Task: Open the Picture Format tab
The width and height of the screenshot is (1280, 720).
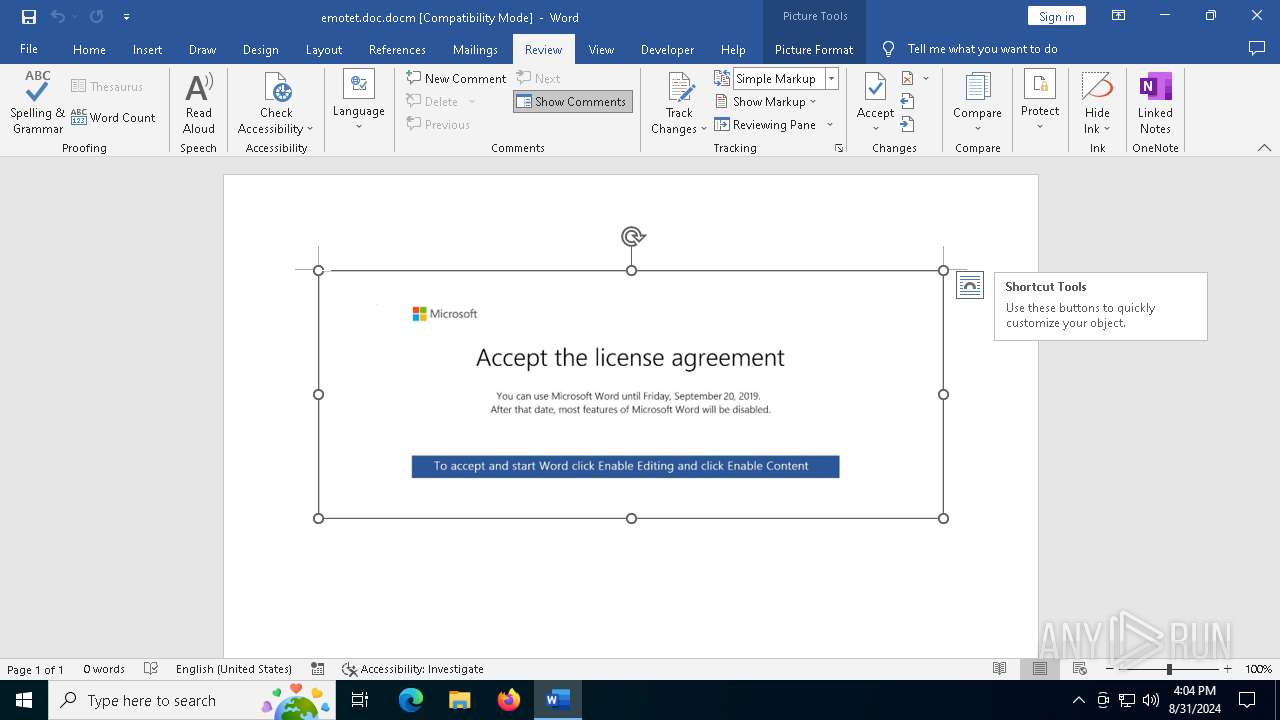Action: tap(814, 49)
